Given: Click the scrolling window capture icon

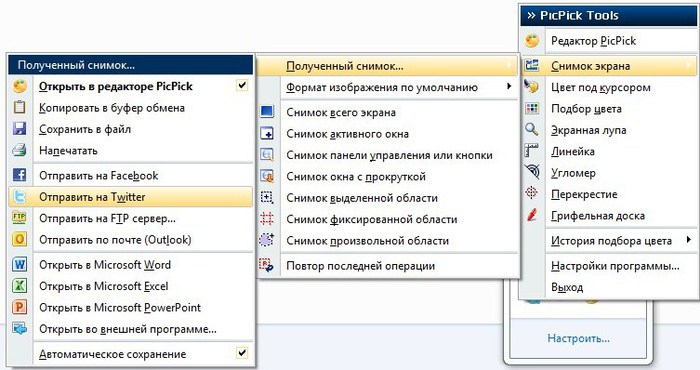Looking at the screenshot, I should tap(267, 176).
